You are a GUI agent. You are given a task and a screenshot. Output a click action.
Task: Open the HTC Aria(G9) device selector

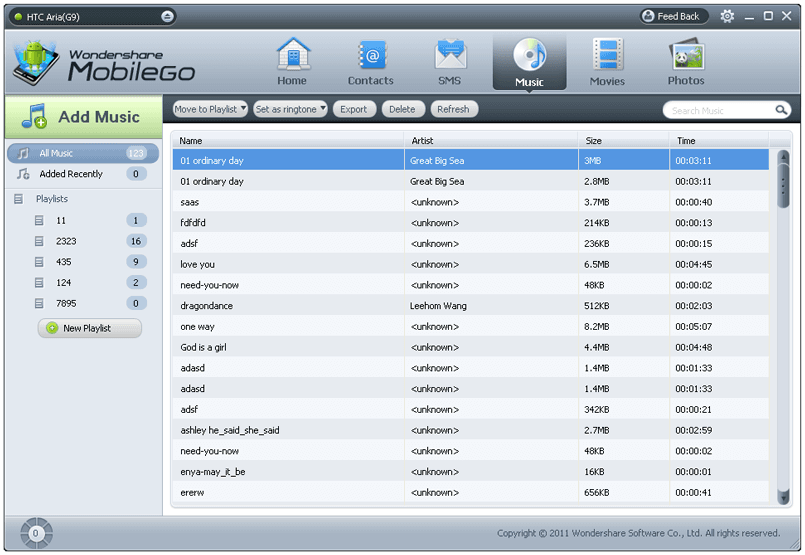coord(93,16)
